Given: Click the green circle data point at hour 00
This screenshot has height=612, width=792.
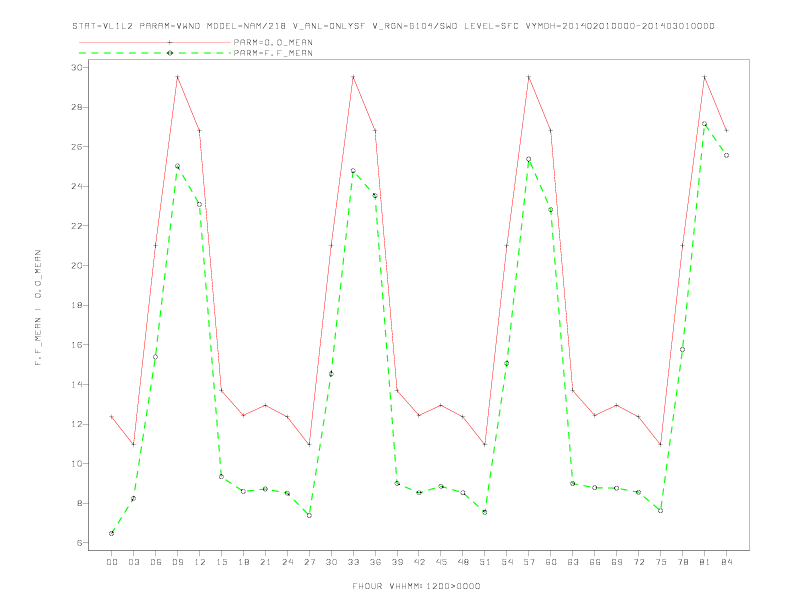Looking at the screenshot, I should tap(112, 533).
